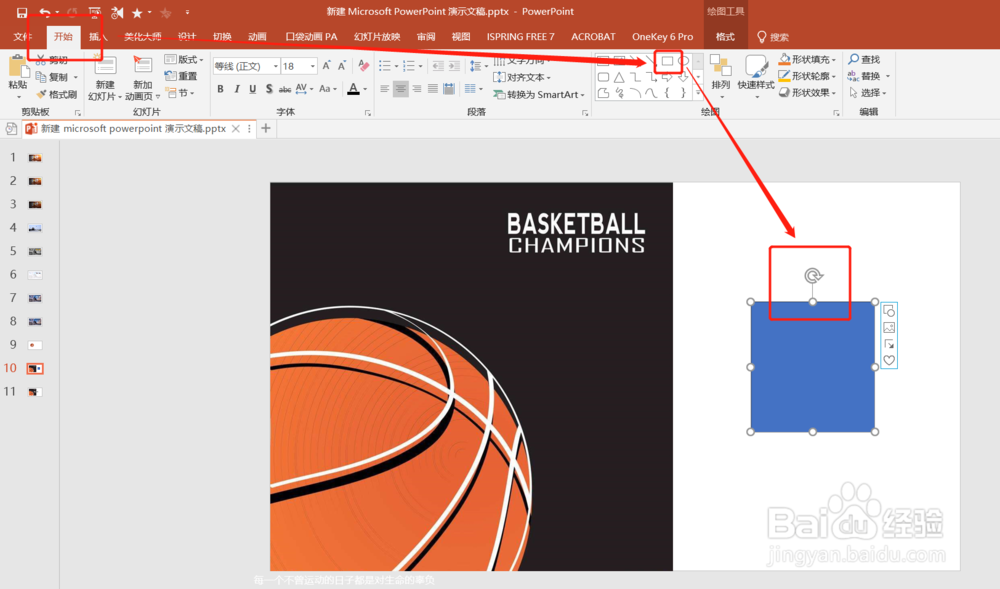Toggle center text alignment

tap(401, 89)
